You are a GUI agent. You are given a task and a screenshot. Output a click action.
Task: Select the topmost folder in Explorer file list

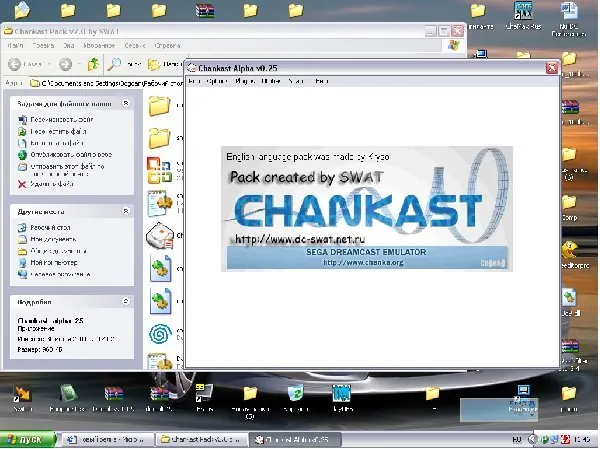[159, 105]
